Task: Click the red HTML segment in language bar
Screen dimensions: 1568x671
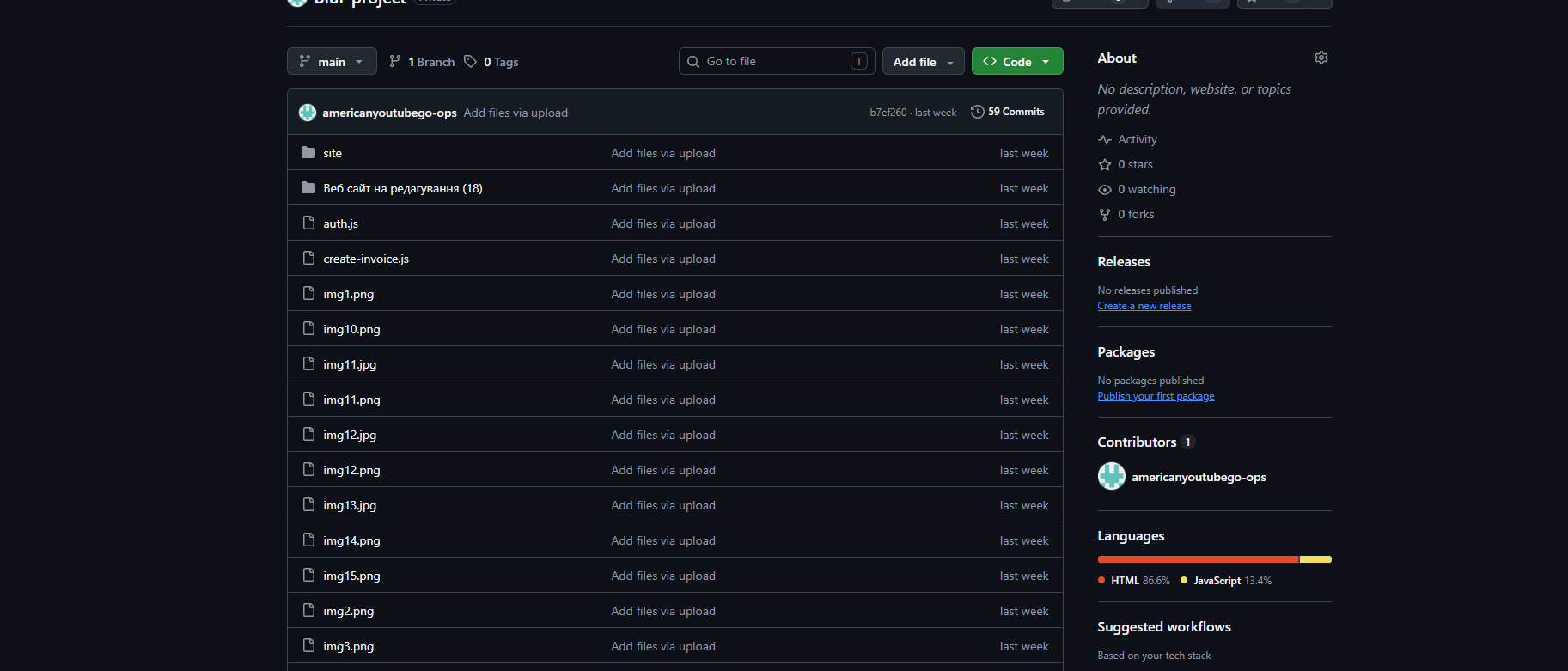Action: point(1198,559)
